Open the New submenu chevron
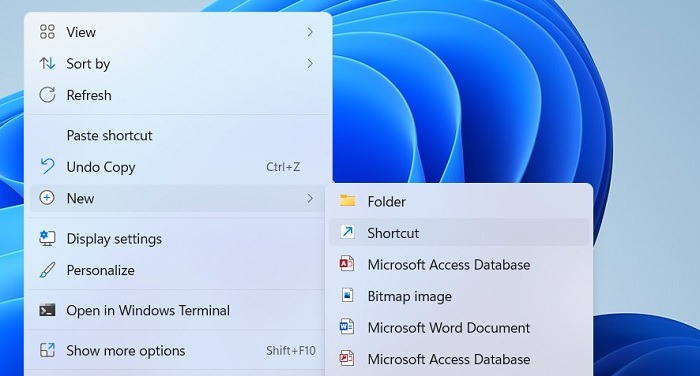The width and height of the screenshot is (700, 376). pyautogui.click(x=310, y=198)
